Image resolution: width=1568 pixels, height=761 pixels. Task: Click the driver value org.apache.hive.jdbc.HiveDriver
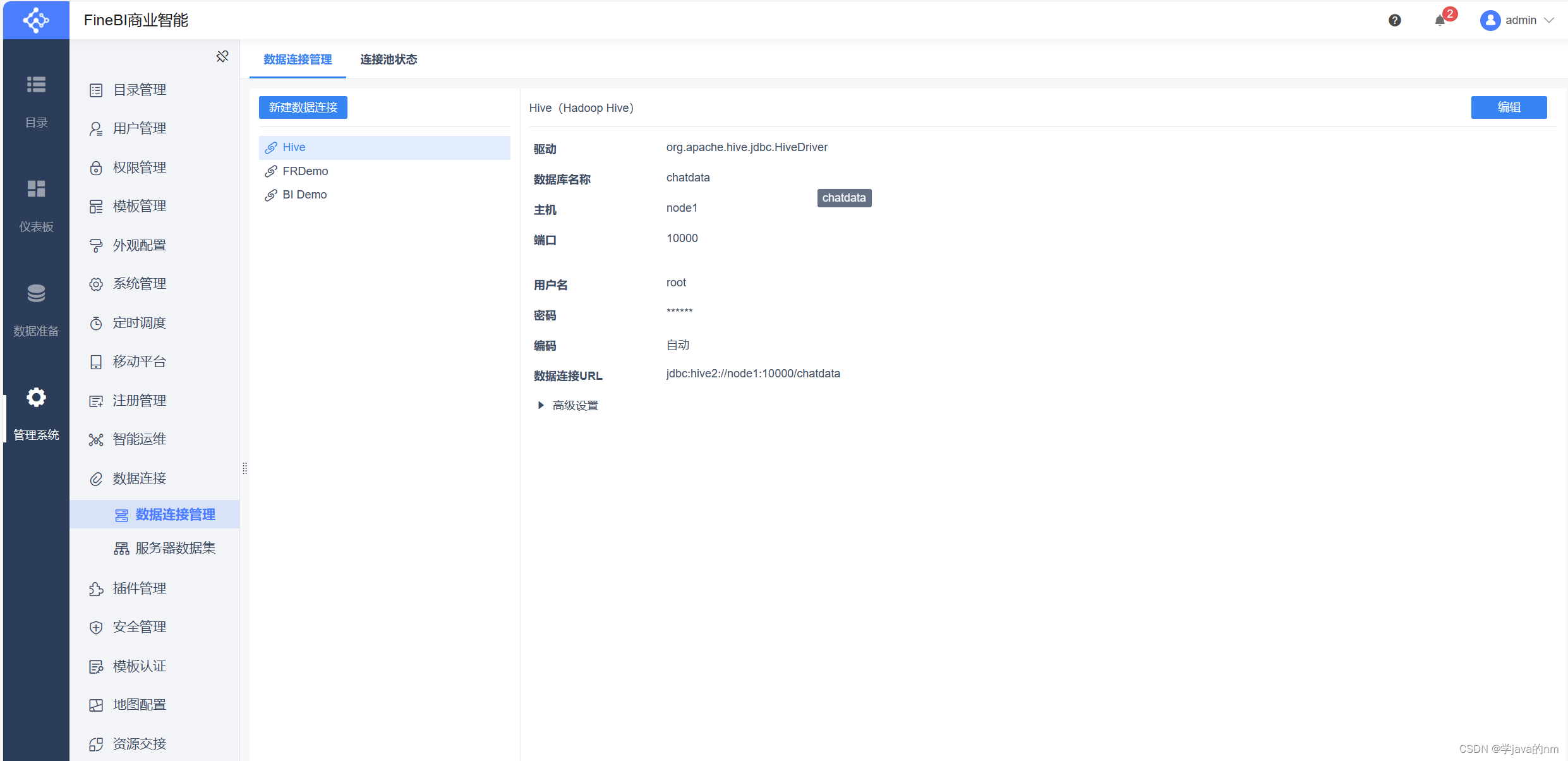click(x=747, y=147)
